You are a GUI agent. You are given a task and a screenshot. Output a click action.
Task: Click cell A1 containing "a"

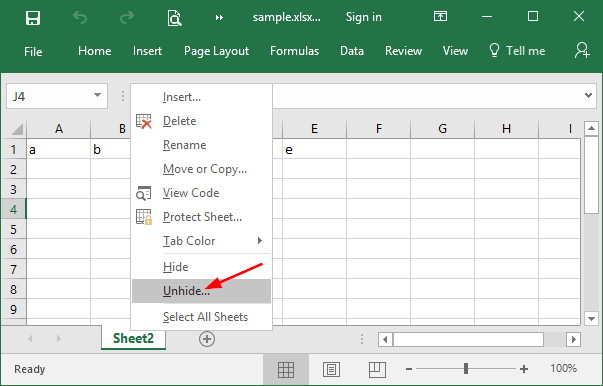coord(58,149)
